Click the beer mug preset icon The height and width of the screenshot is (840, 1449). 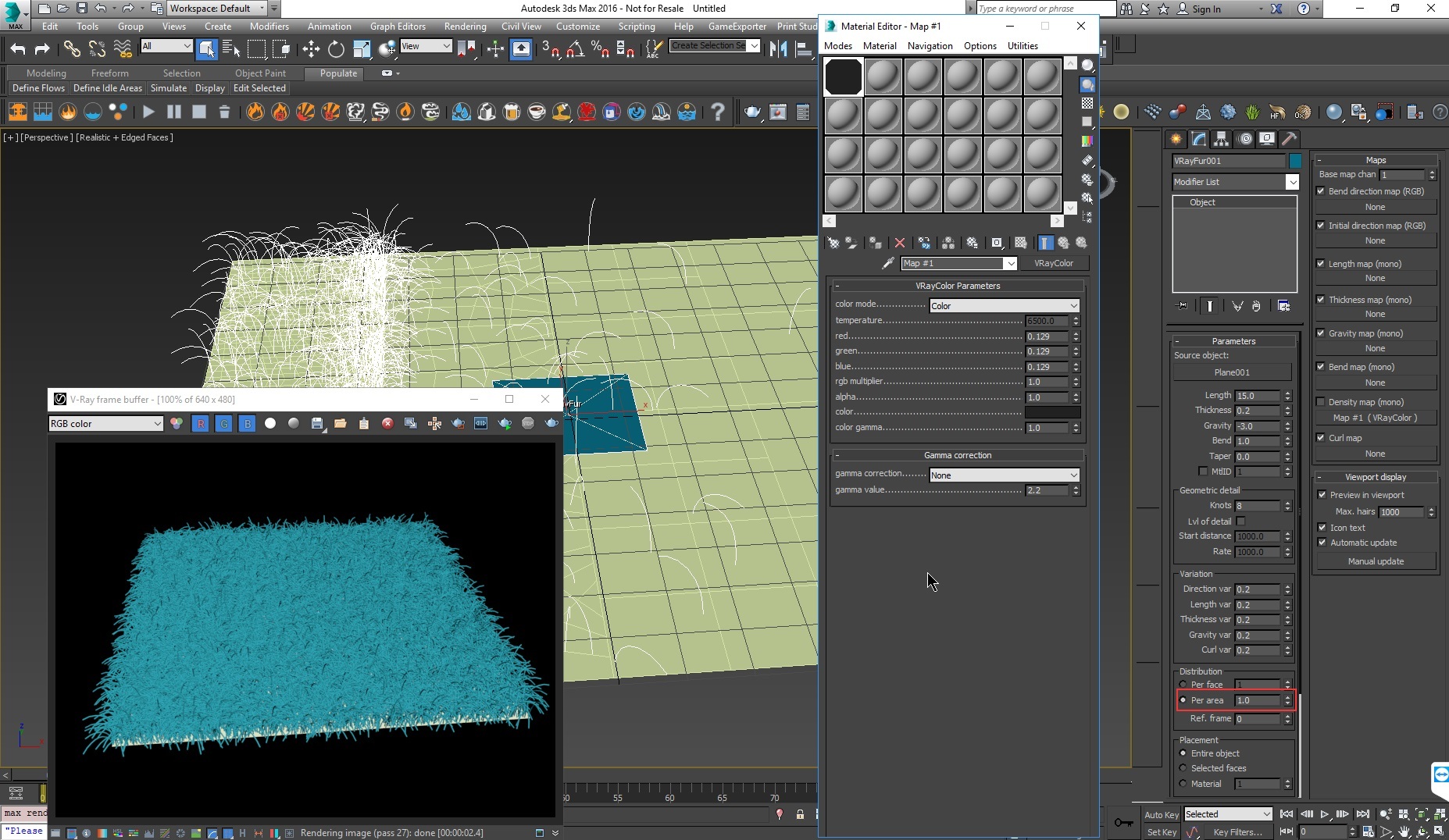click(512, 112)
